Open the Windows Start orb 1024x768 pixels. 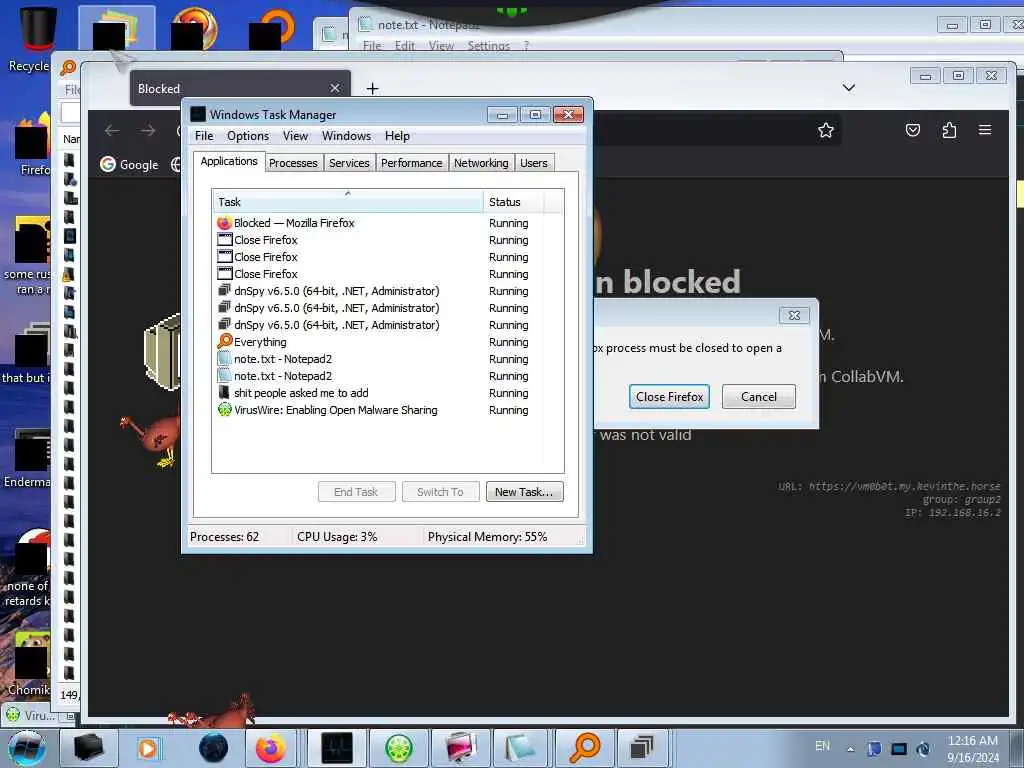tap(27, 748)
